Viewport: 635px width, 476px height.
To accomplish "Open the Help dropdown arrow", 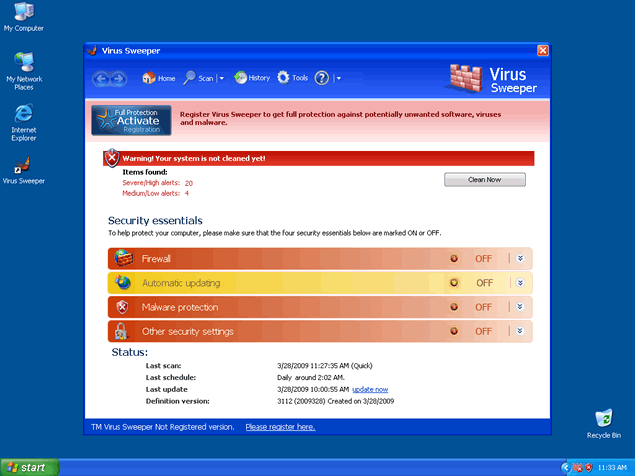I will pyautogui.click(x=338, y=78).
